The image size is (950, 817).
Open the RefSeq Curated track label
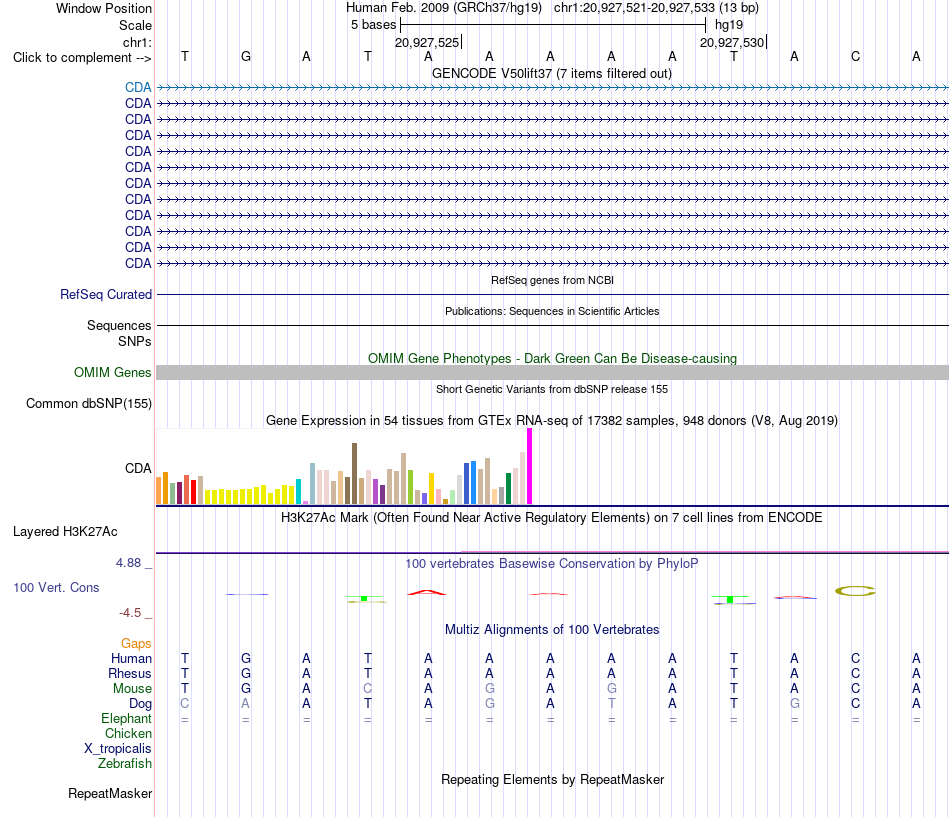pyautogui.click(x=105, y=295)
